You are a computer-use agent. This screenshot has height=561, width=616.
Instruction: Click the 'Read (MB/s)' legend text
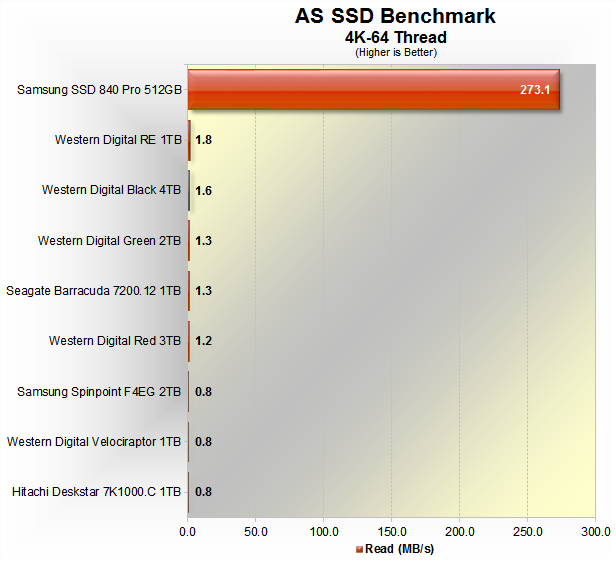pos(399,549)
